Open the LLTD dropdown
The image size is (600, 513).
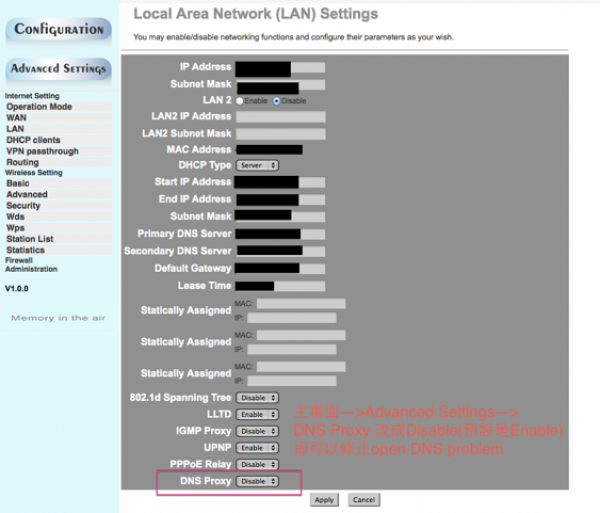[258, 414]
